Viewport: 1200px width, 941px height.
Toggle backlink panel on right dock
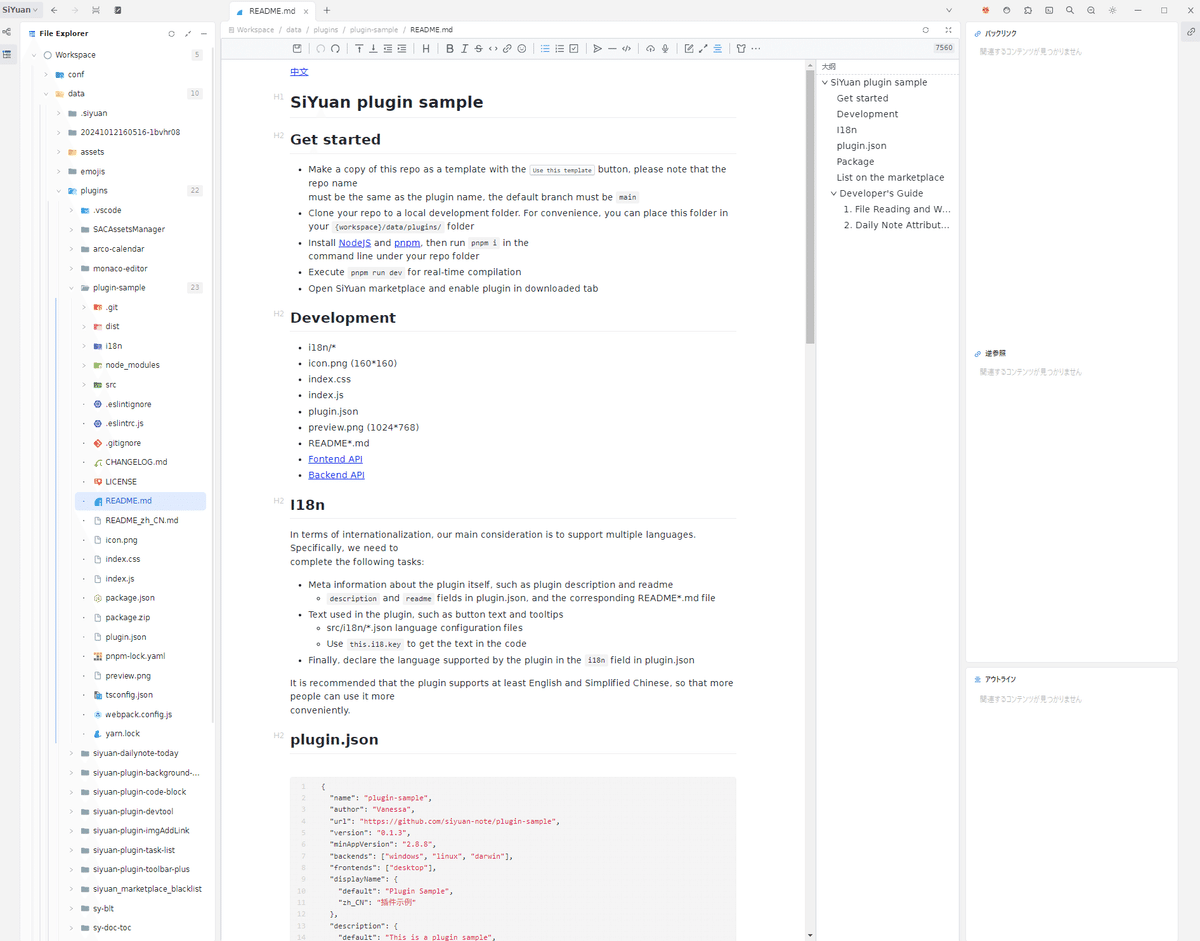[x=1191, y=33]
